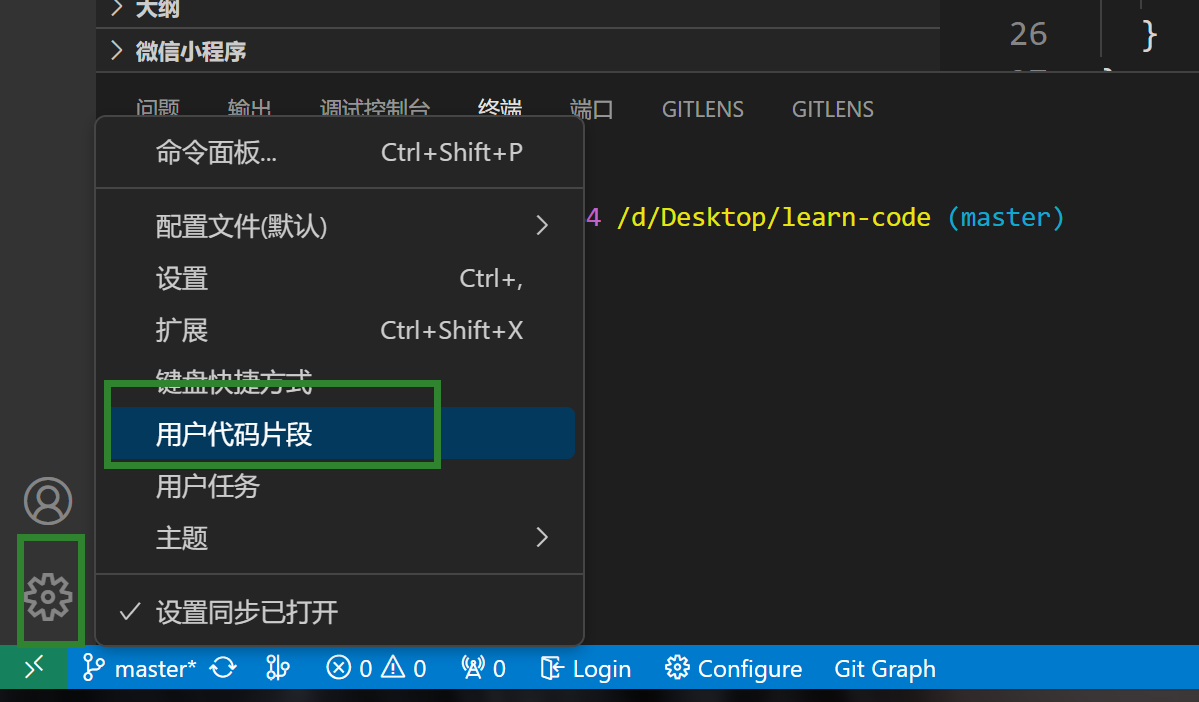The image size is (1199, 702).
Task: Switch to the second GITLENS tab
Action: tap(833, 109)
